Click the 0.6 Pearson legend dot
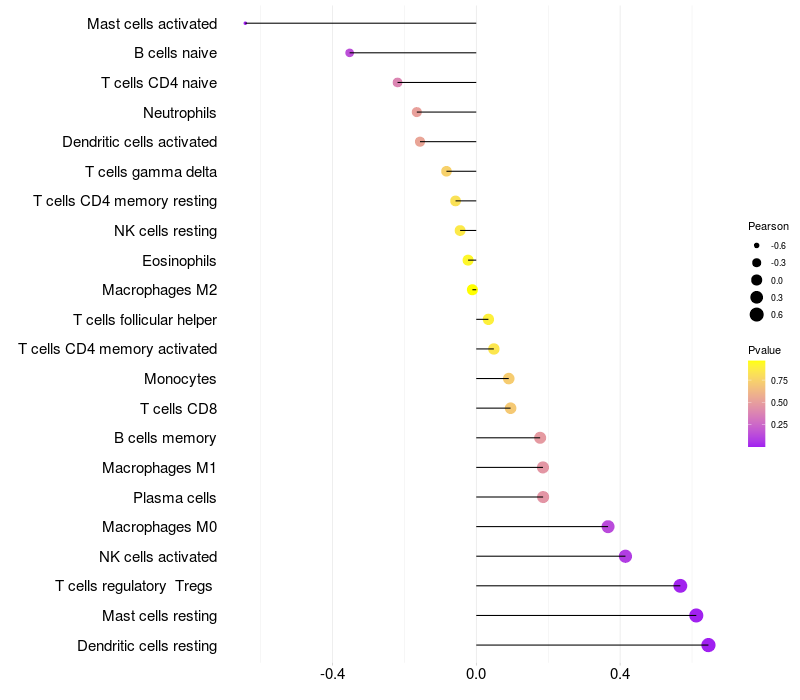The height and width of the screenshot is (700, 800). click(757, 315)
